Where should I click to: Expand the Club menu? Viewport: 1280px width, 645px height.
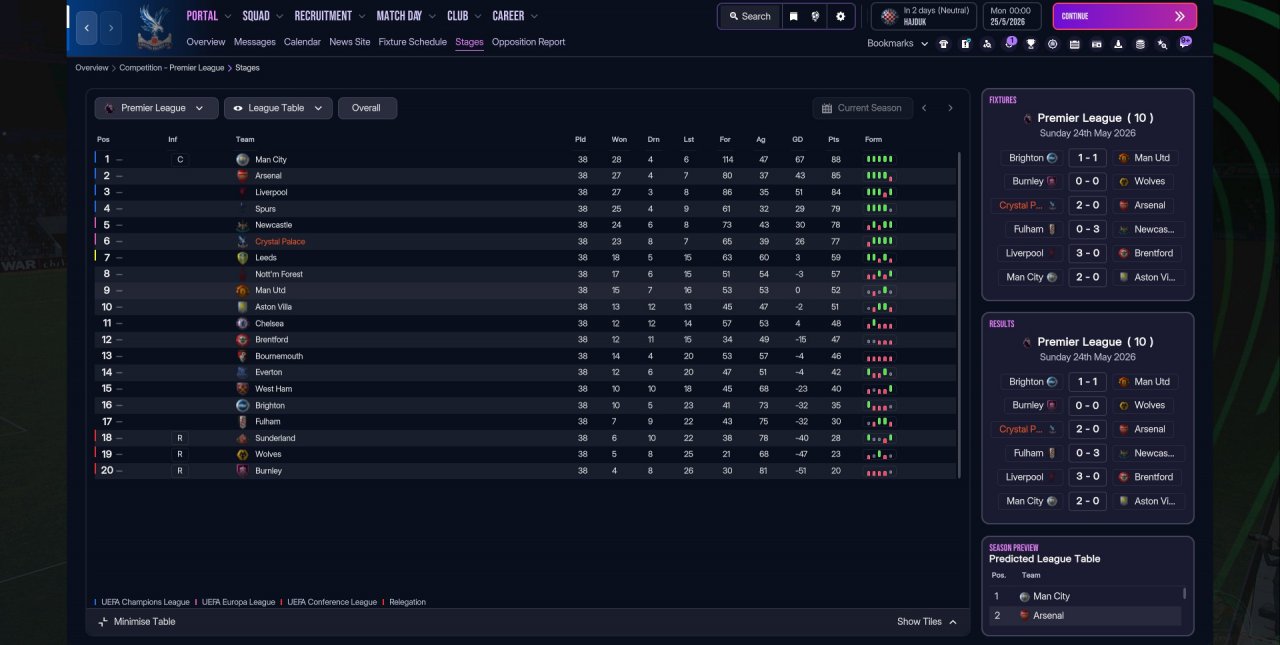[465, 16]
